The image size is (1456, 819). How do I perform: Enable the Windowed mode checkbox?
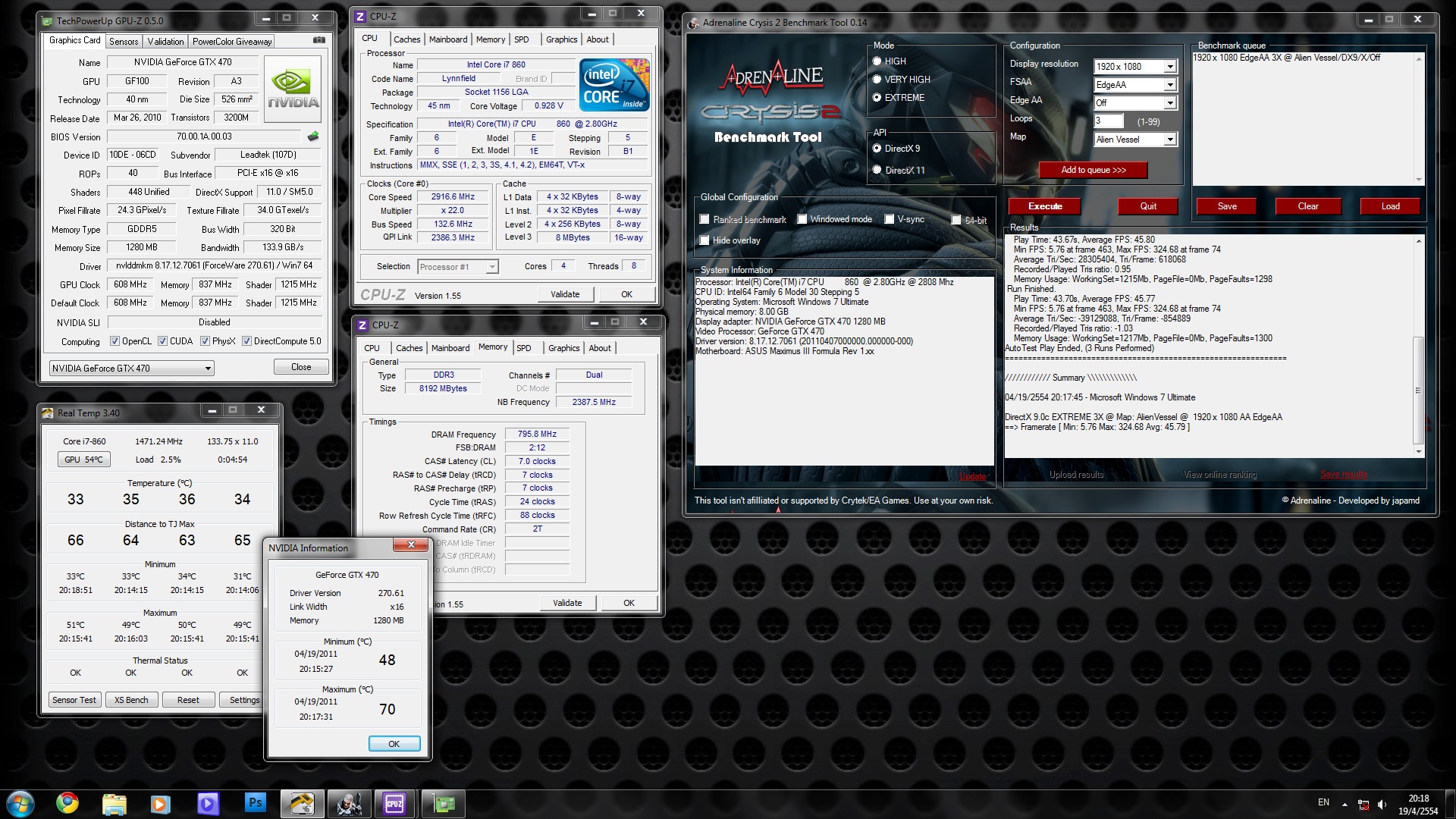click(802, 219)
